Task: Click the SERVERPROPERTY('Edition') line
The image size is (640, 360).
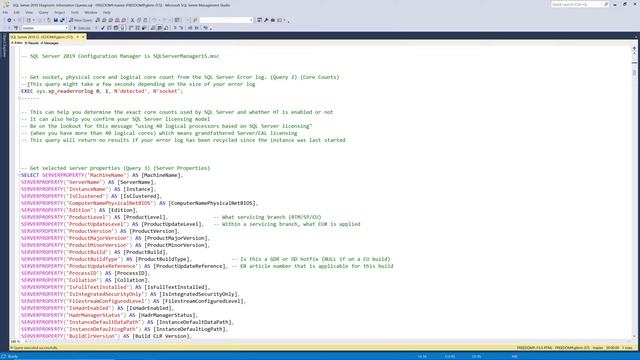Action: coord(80,210)
